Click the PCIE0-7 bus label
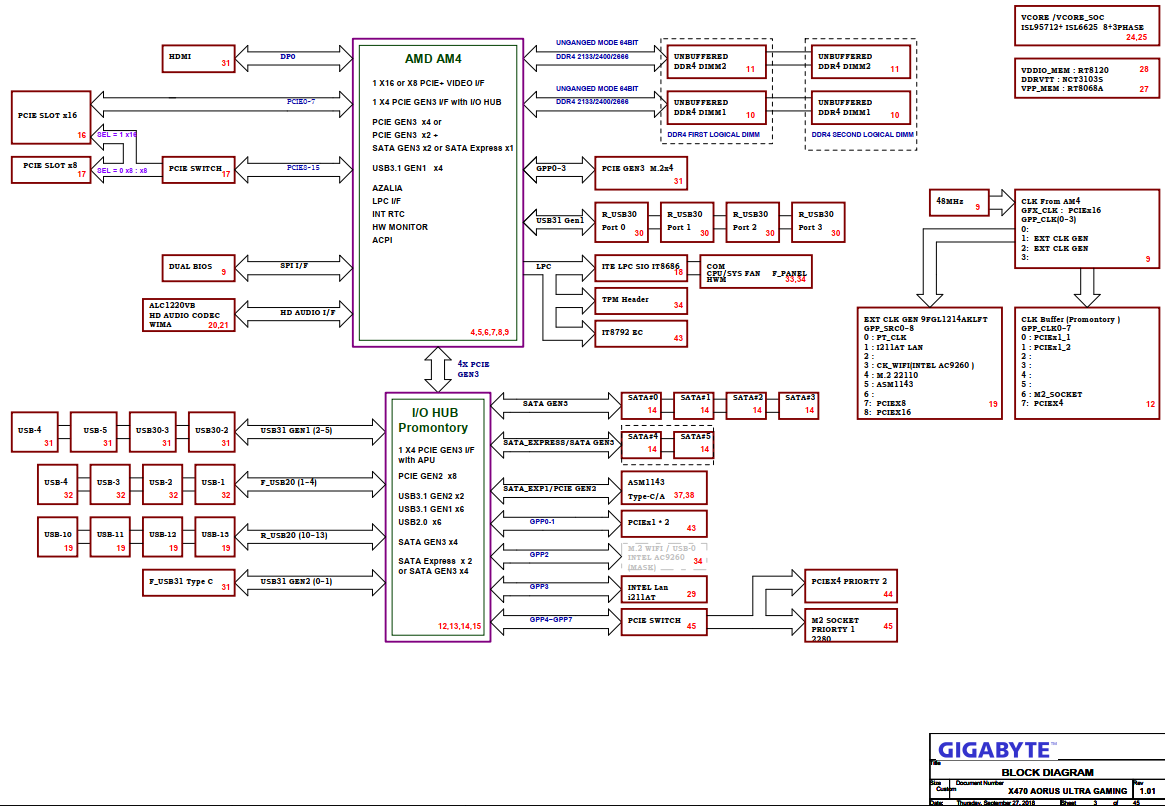Screen dimensions: 1165x806 point(301,102)
